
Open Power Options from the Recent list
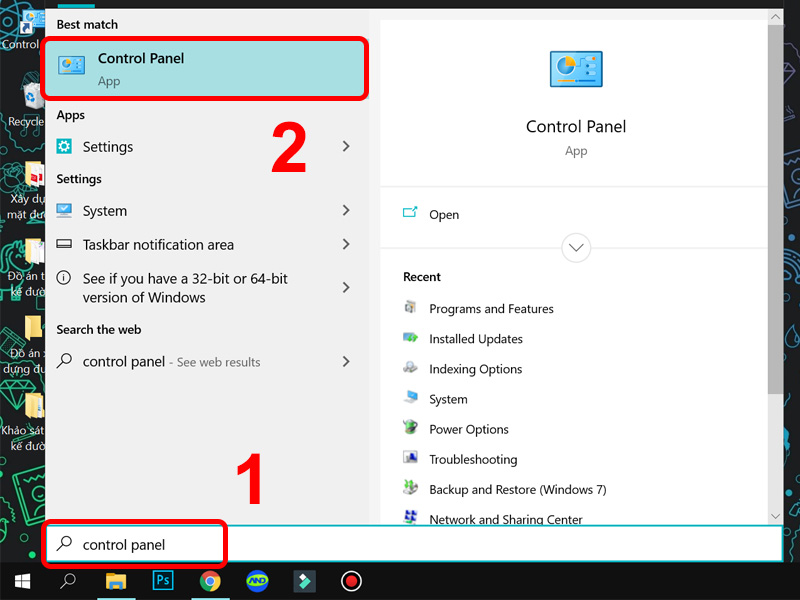point(468,429)
